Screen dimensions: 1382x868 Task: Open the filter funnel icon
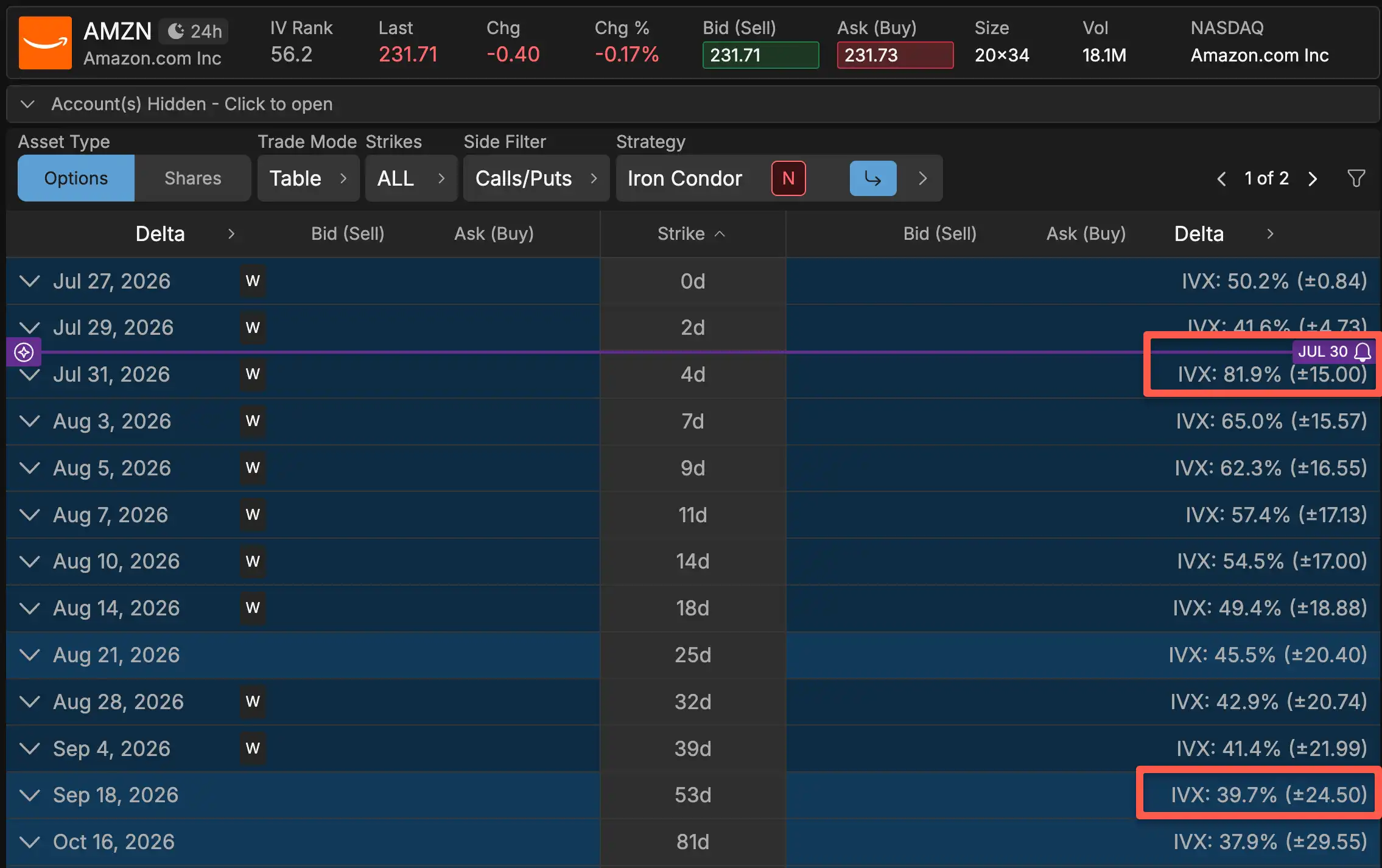click(1356, 178)
